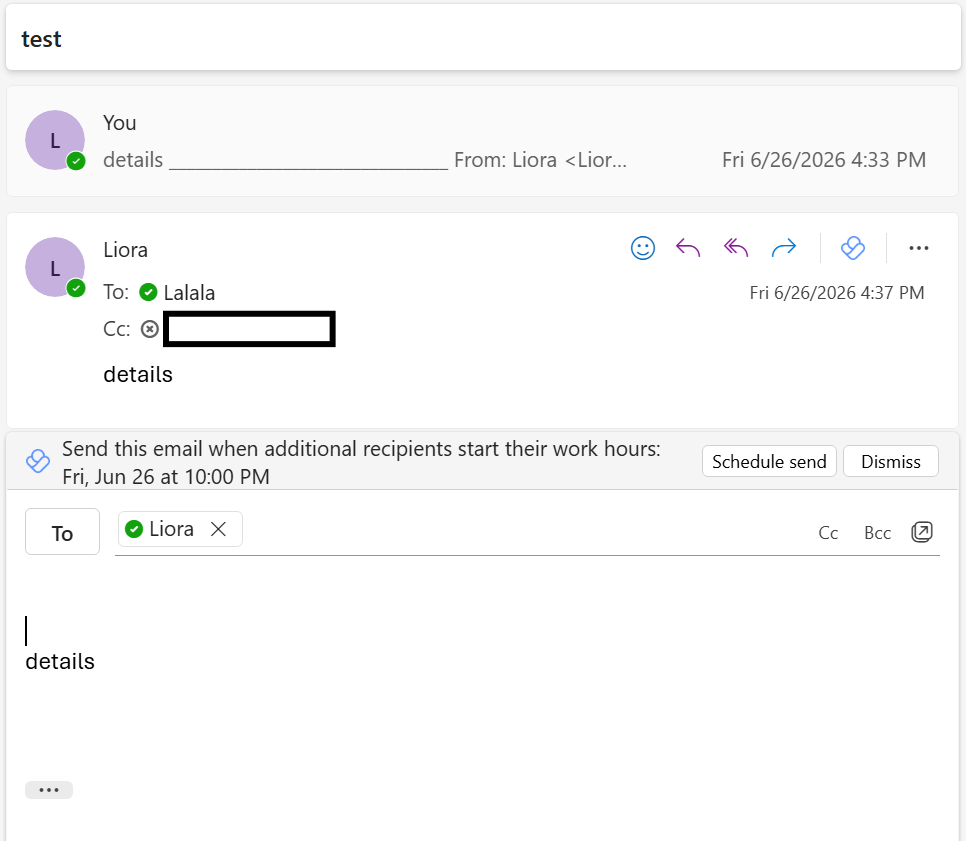The image size is (966, 841).
Task: Open the To recipients picker button
Action: point(62,532)
